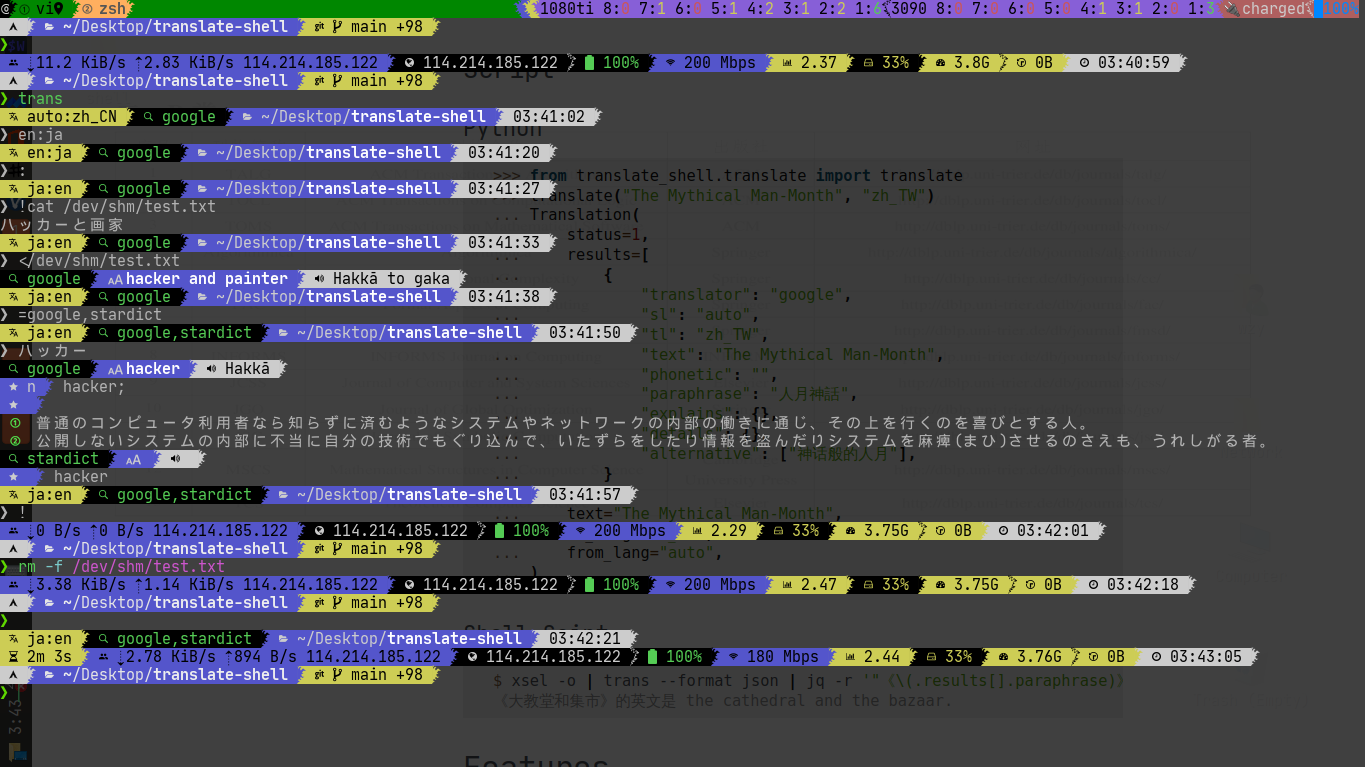The height and width of the screenshot is (767, 1365).
Task: Switch to tmux window 2 "zsh"
Action: point(104,8)
